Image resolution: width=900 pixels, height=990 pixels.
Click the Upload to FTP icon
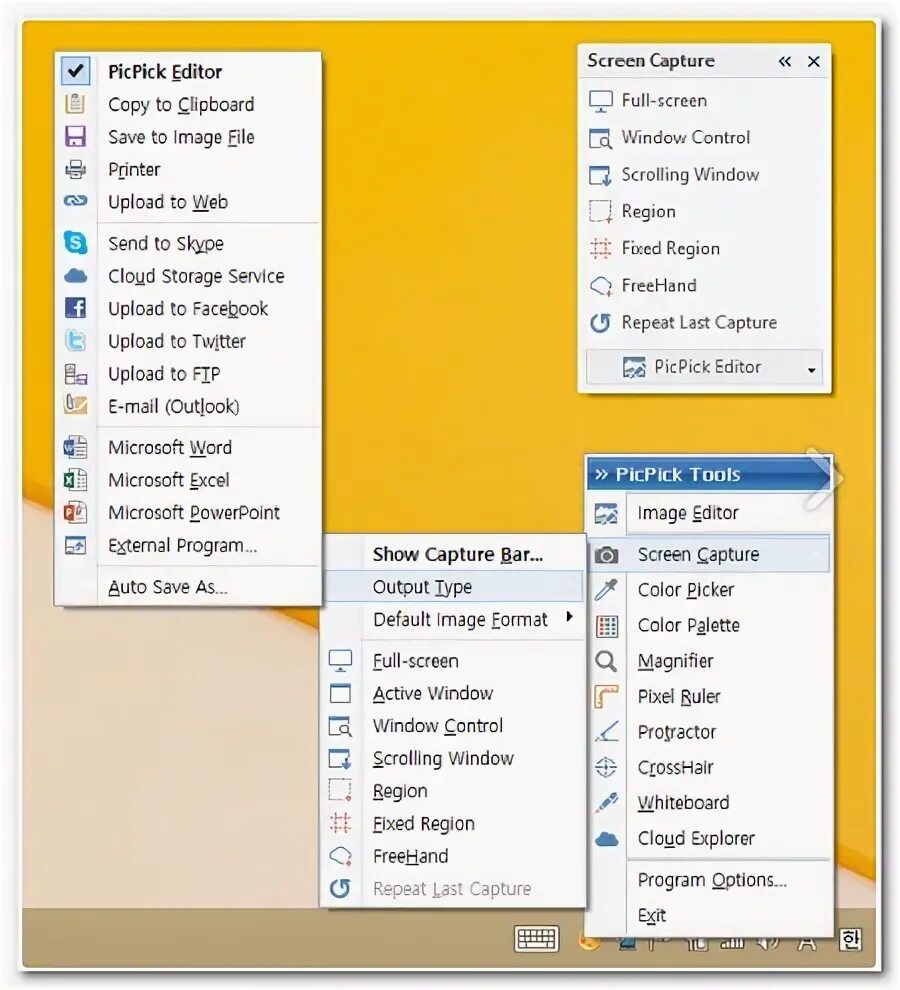75,374
